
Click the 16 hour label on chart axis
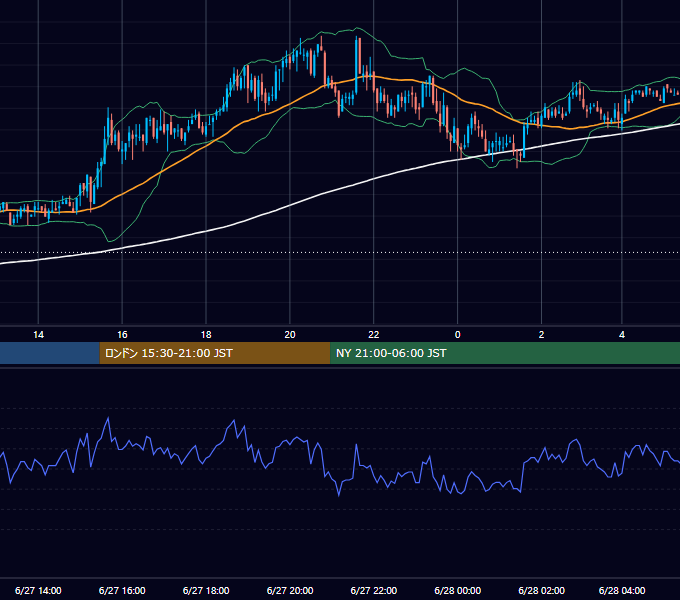(122, 335)
